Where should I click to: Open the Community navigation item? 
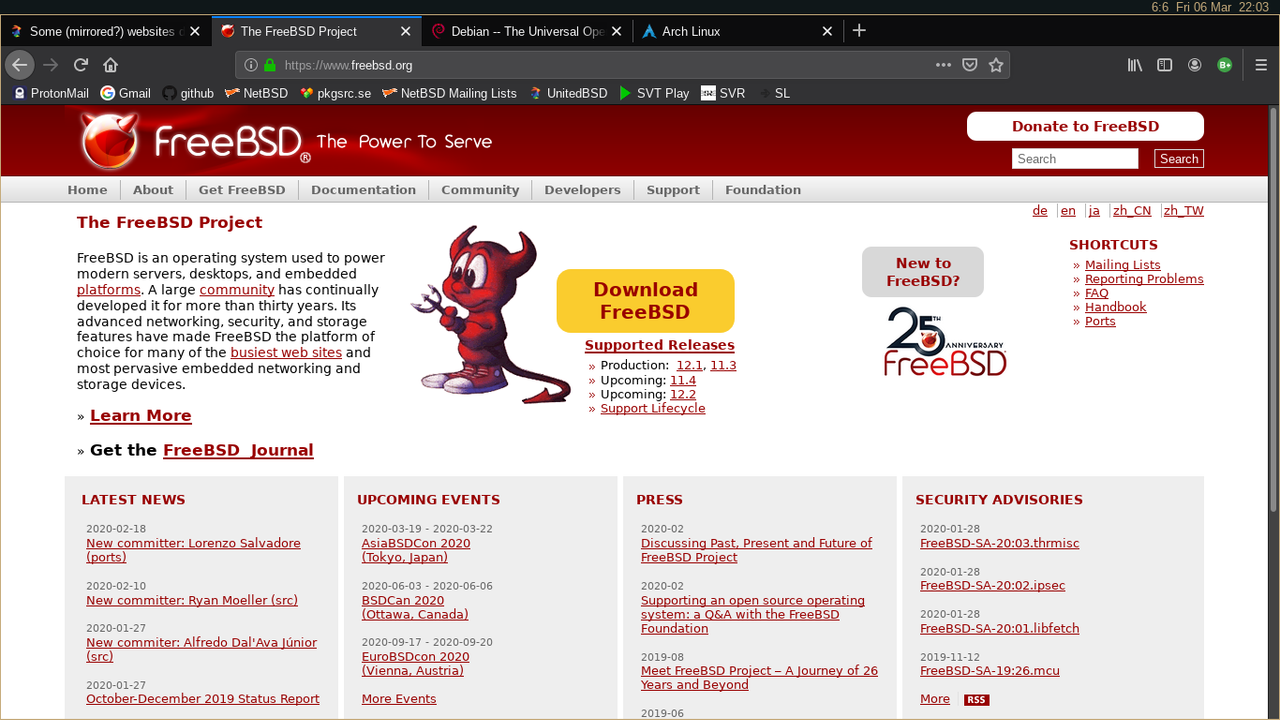(480, 190)
